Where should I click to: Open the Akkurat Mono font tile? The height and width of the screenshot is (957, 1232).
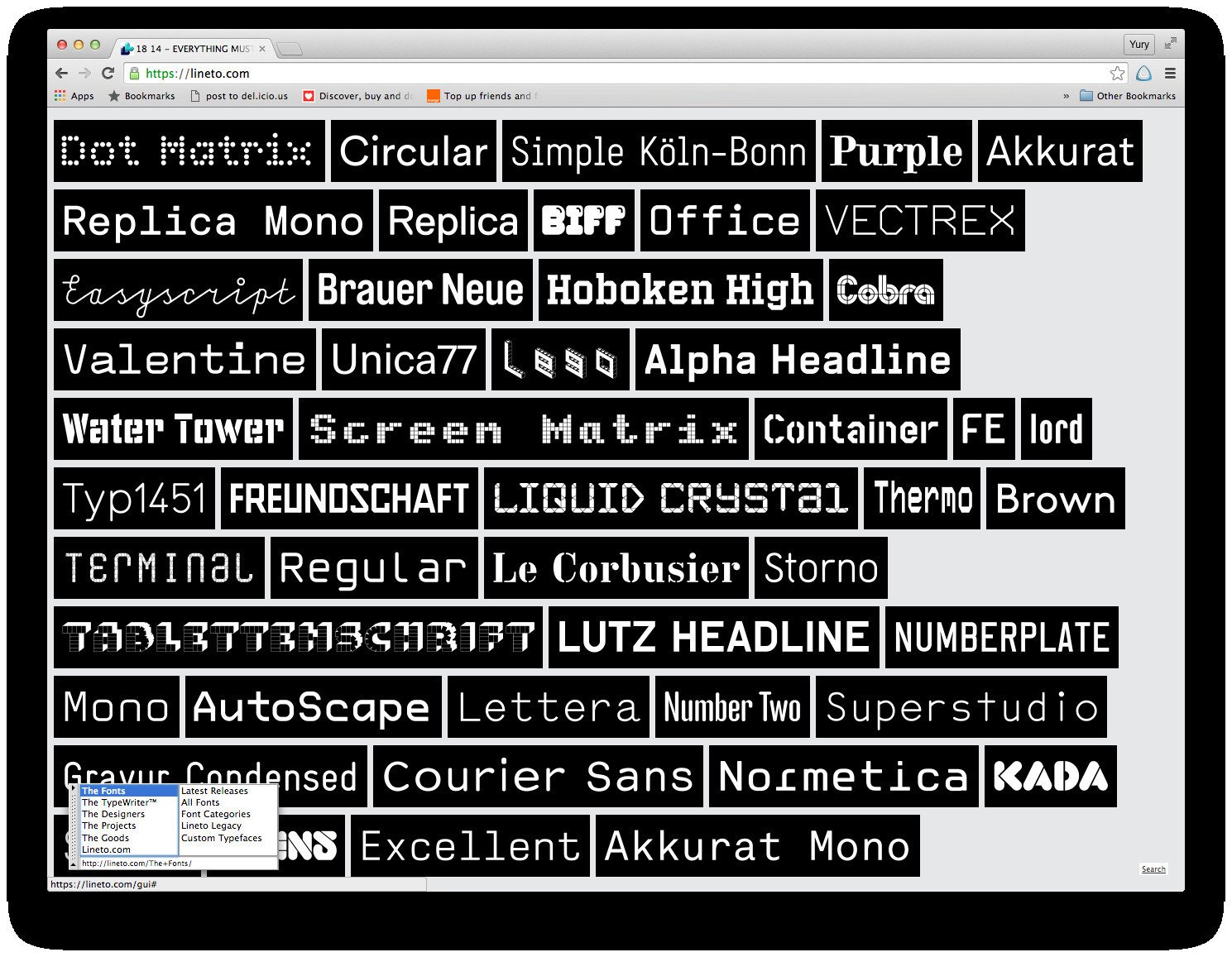pyautogui.click(x=758, y=845)
